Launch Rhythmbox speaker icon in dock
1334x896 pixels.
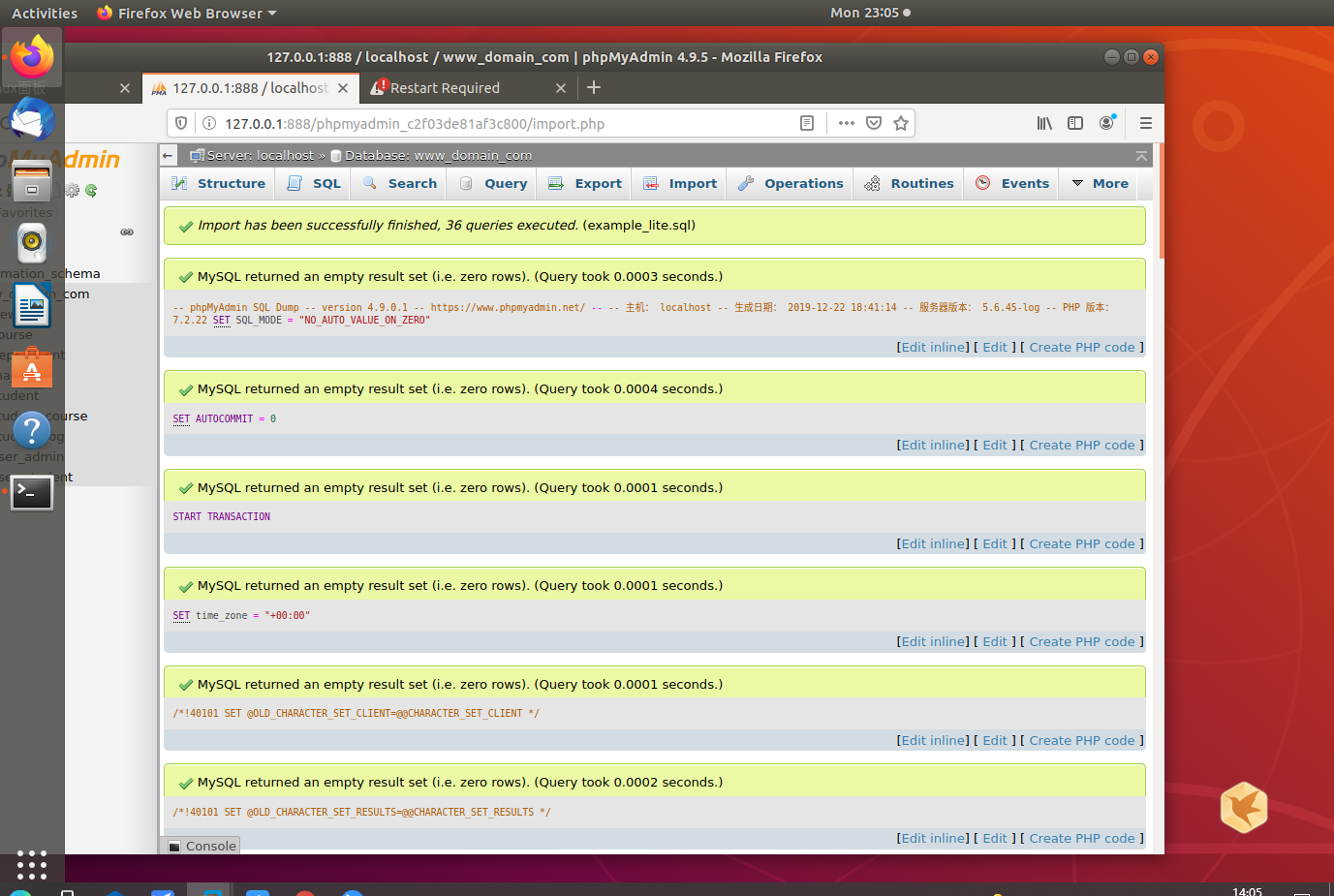point(32,243)
